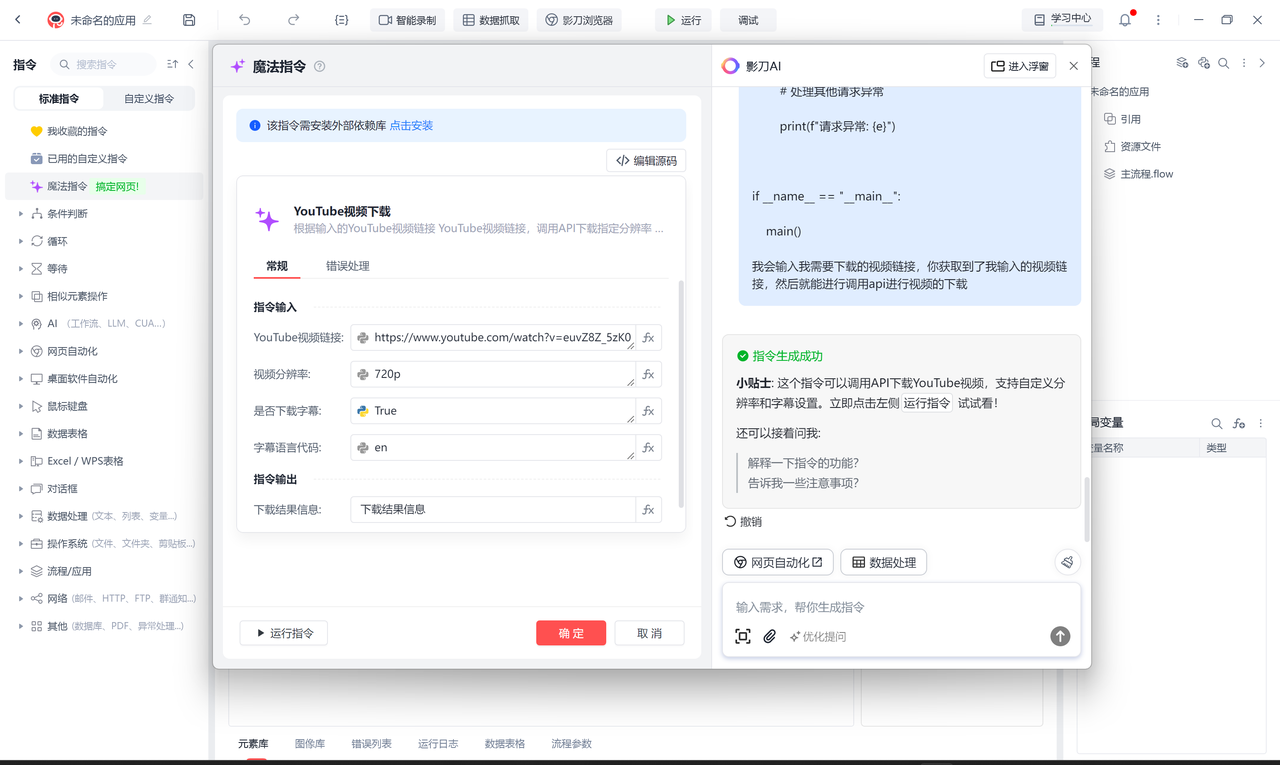Click 撤销 under the AI response
The height and width of the screenshot is (765, 1280).
pyautogui.click(x=743, y=522)
